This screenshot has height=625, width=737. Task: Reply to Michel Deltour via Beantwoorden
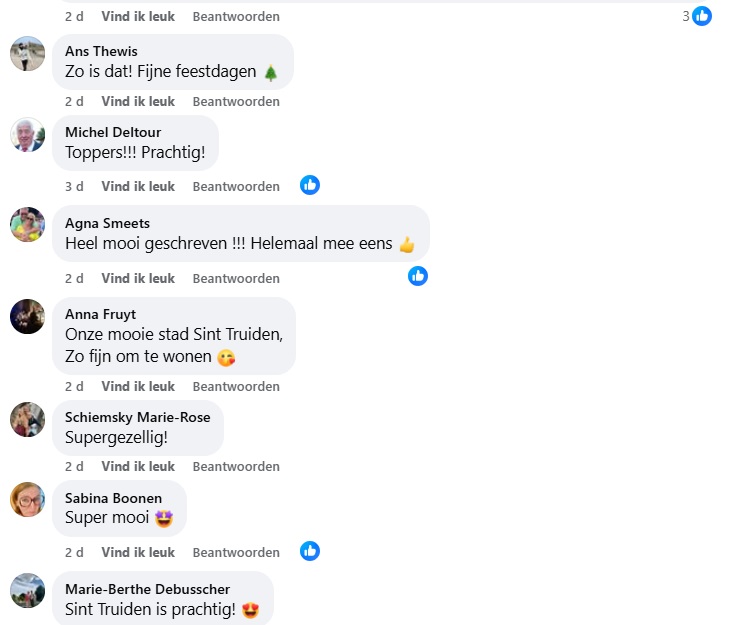(236, 186)
